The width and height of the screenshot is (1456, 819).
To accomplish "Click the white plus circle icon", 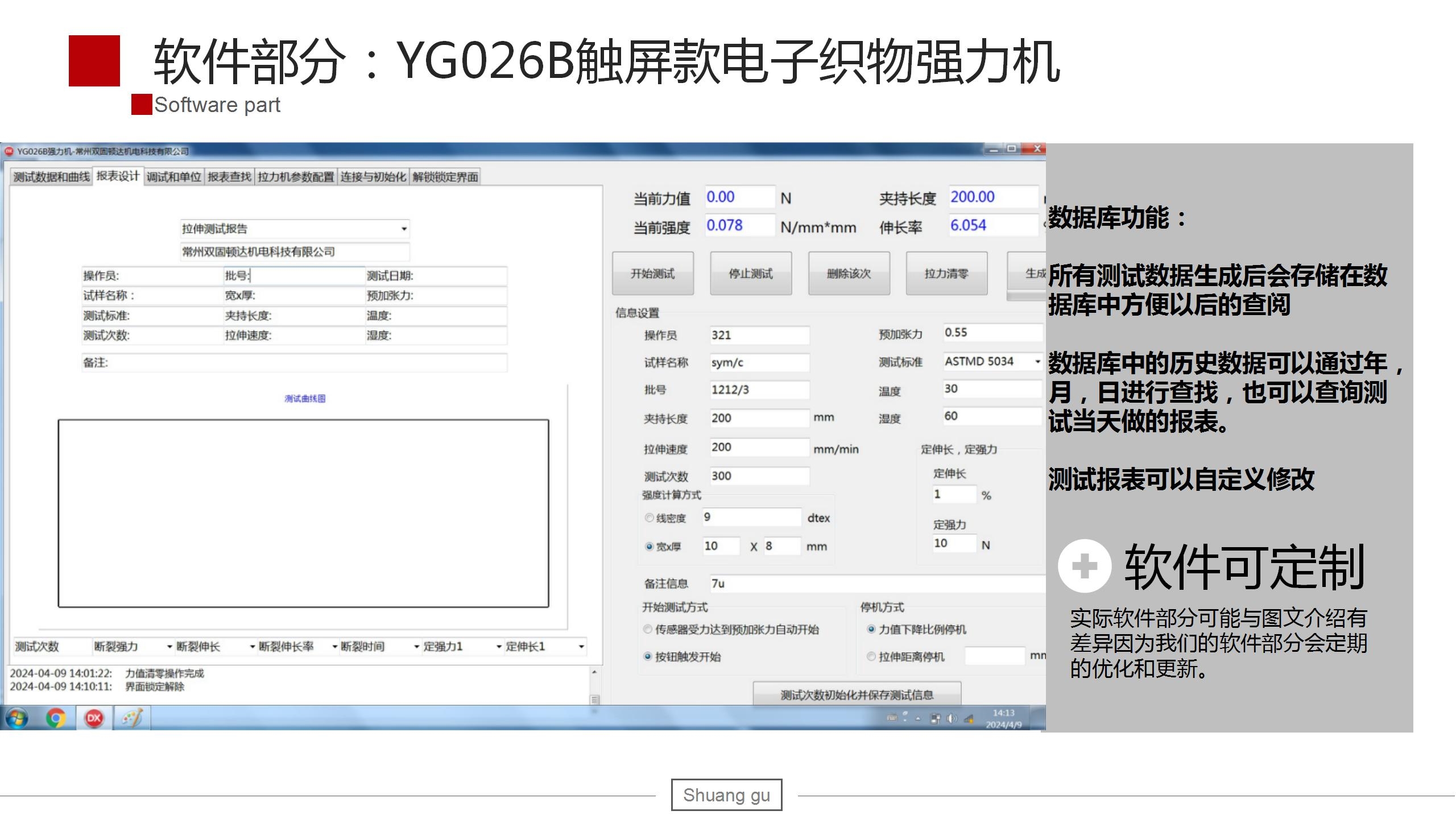I will tap(1084, 566).
